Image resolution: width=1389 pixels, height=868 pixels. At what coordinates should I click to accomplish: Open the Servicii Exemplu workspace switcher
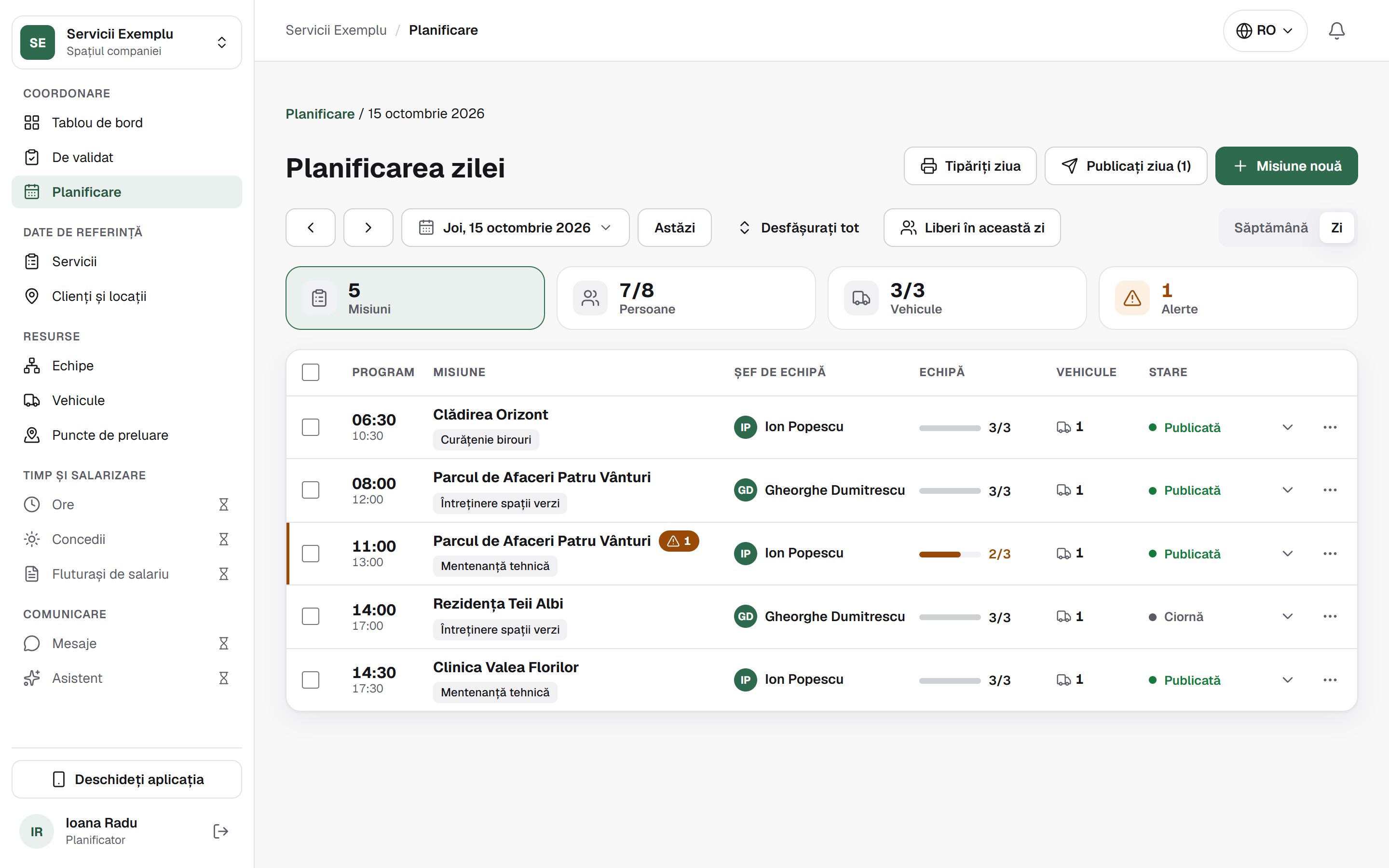click(127, 42)
